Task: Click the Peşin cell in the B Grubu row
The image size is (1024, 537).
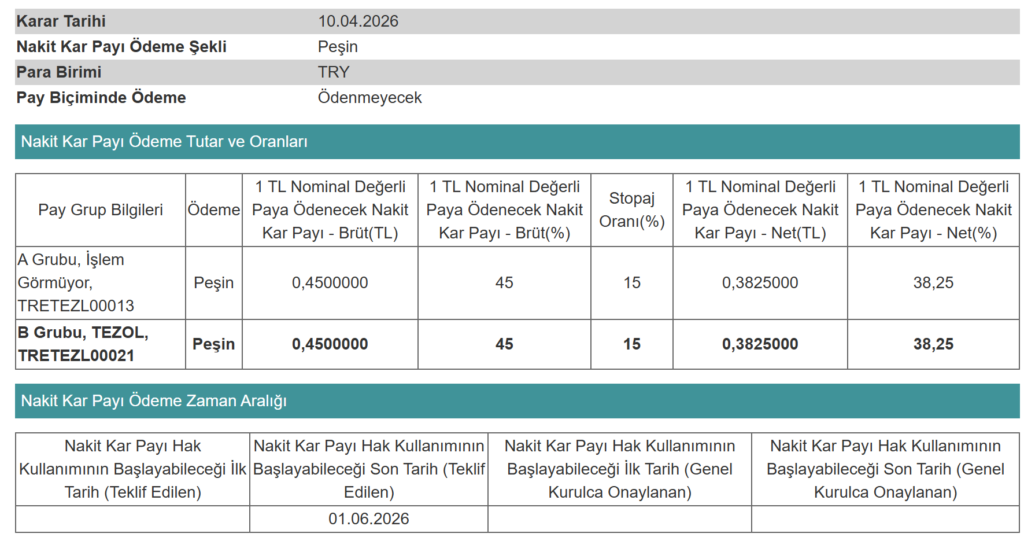Action: [x=213, y=344]
